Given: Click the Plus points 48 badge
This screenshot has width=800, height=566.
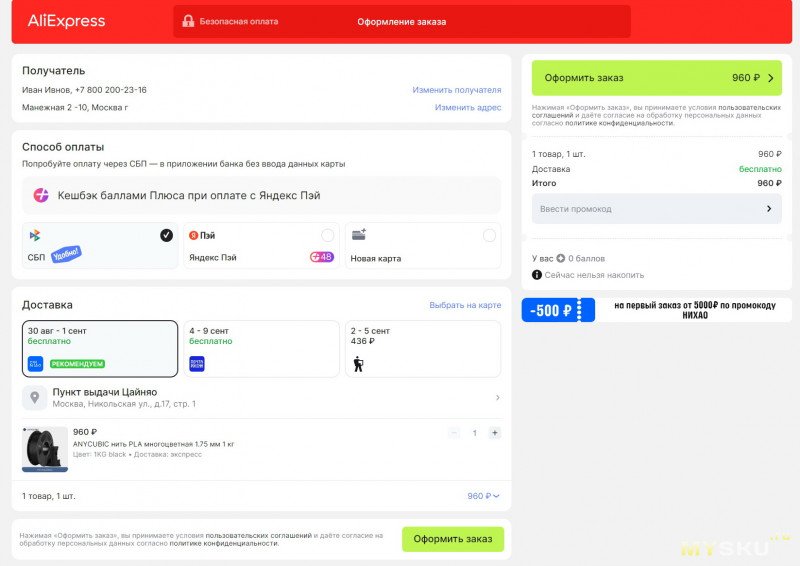Looking at the screenshot, I should coord(322,257).
